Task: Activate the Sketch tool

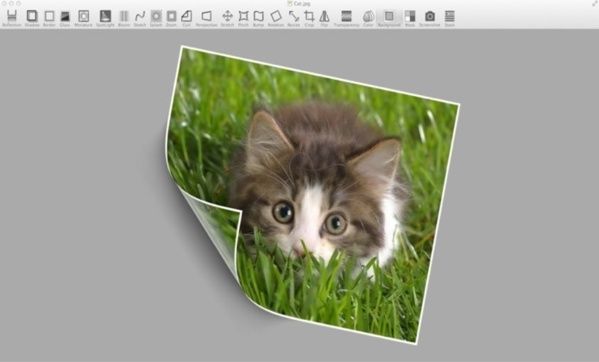Action: pos(140,18)
